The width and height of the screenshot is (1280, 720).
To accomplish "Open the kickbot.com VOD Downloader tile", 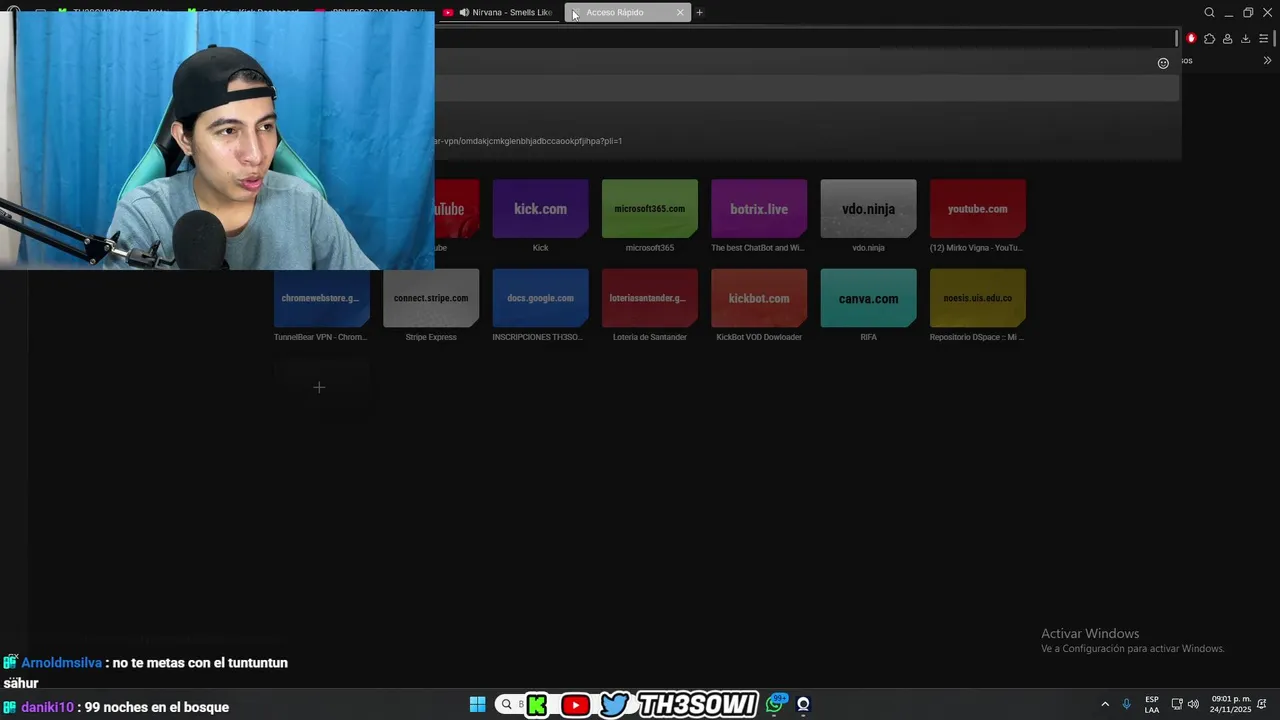I will click(x=759, y=298).
